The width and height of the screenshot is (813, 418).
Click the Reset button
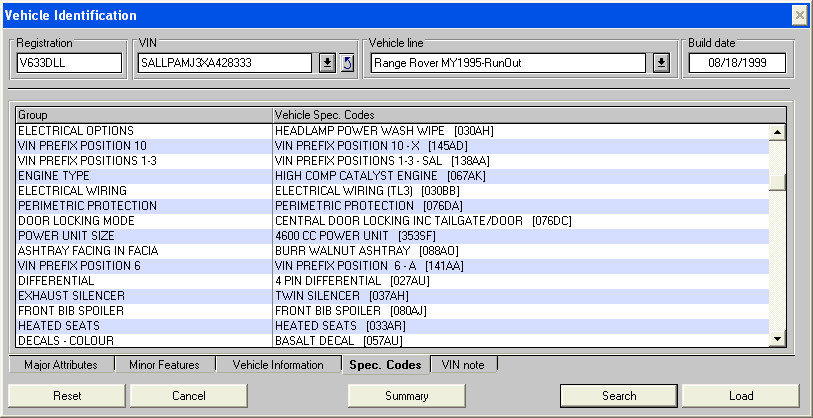pyautogui.click(x=67, y=396)
